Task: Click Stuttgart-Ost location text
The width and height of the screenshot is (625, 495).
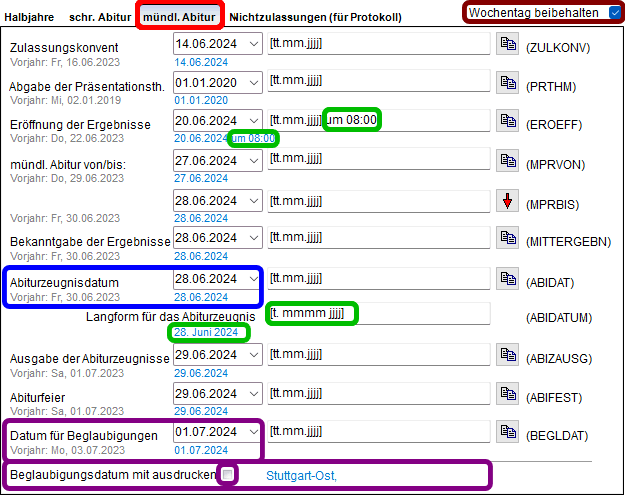Action: click(x=301, y=475)
